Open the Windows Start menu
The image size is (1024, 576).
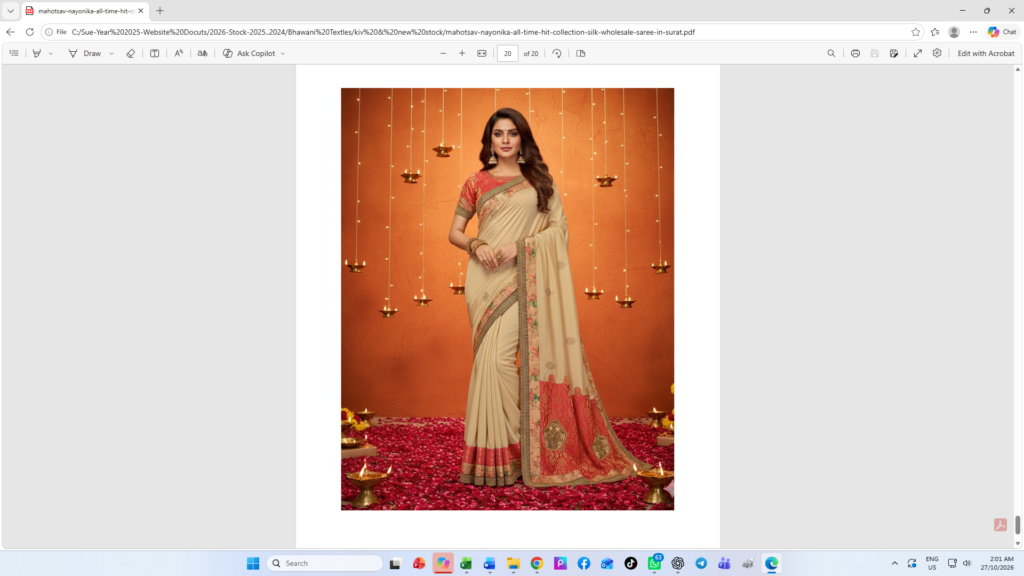pos(253,564)
